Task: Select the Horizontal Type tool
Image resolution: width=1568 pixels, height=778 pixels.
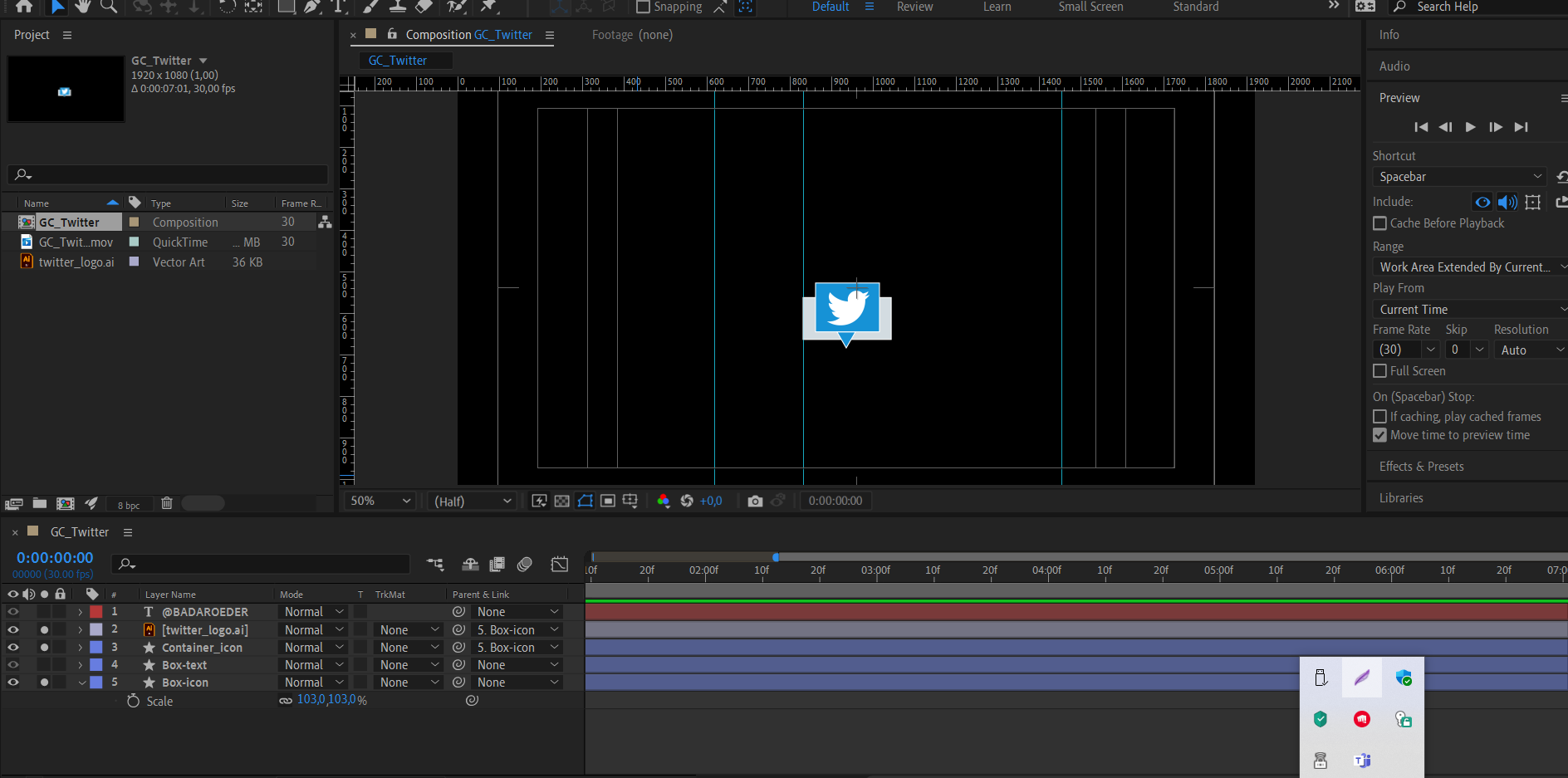Action: pos(339,7)
